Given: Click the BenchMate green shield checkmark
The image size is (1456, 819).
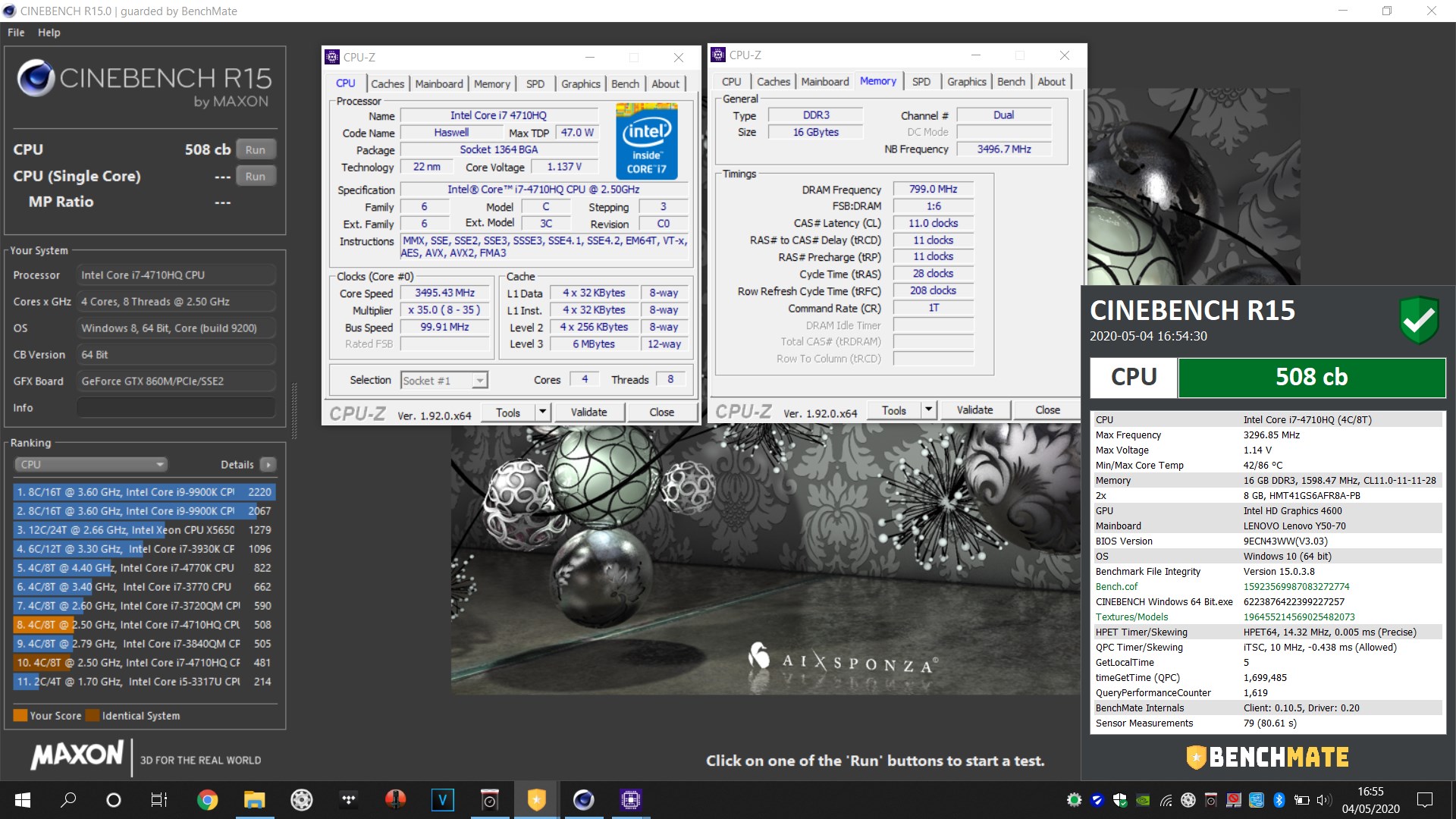Looking at the screenshot, I should coord(1419,320).
